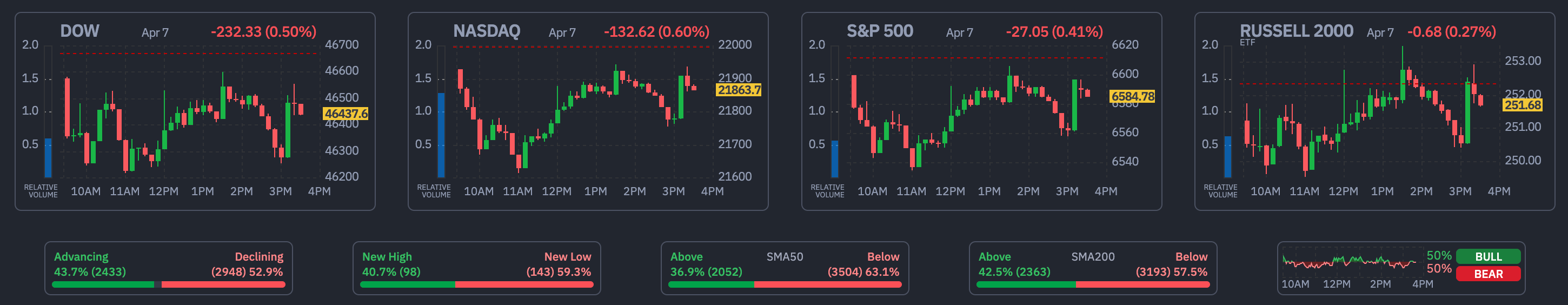Screen dimensions: 1568x305
Task: Select the S&P 500 chart title
Action: [880, 31]
